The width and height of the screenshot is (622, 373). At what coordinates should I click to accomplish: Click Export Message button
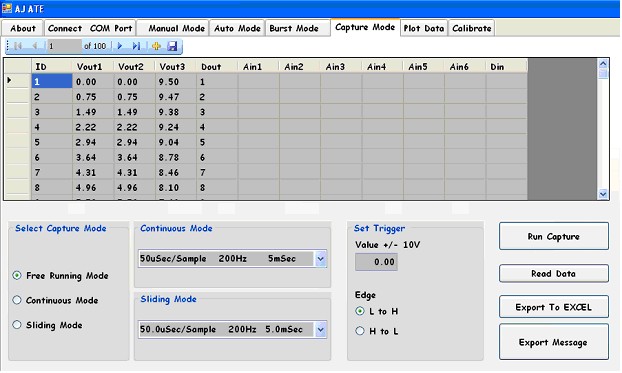[554, 342]
